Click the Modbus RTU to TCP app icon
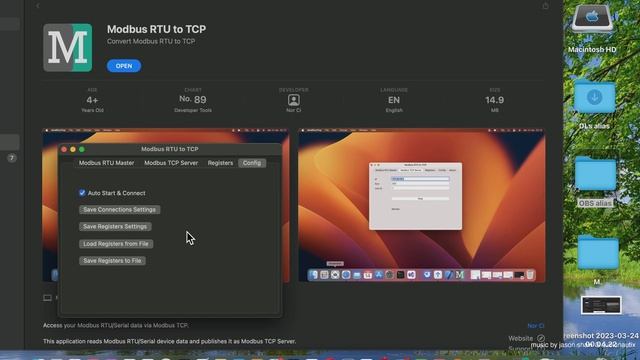640x360 pixels. pos(68,48)
